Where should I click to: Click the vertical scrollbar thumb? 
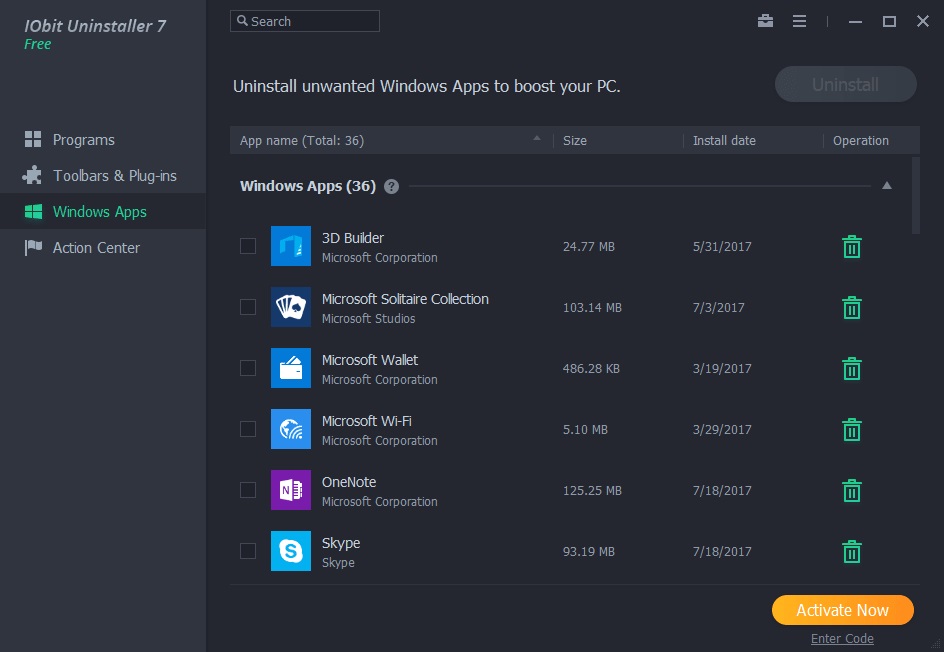click(916, 196)
